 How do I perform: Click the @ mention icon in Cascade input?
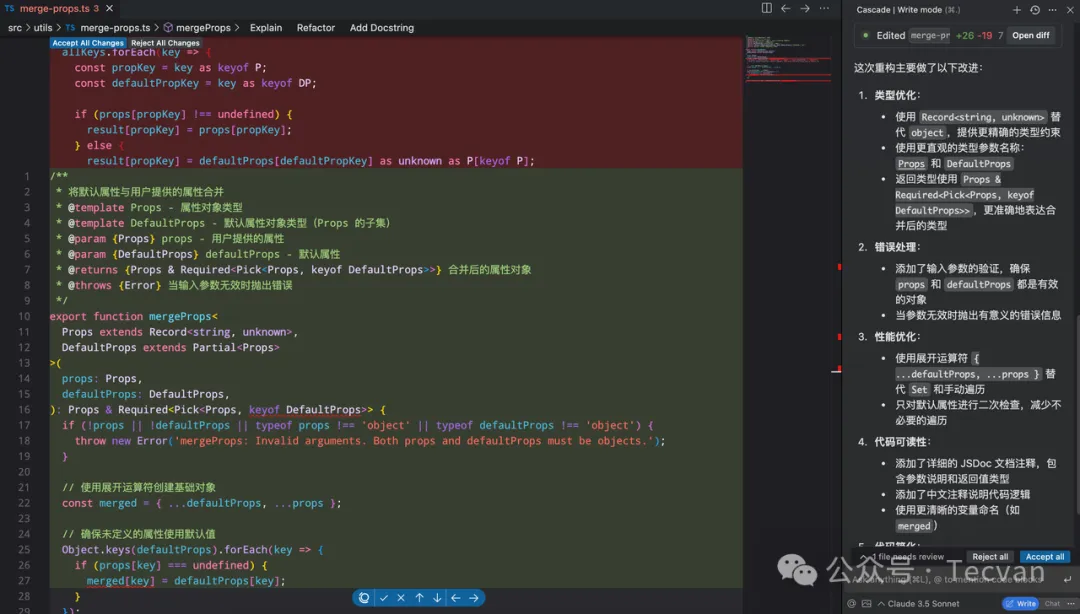[x=851, y=604]
